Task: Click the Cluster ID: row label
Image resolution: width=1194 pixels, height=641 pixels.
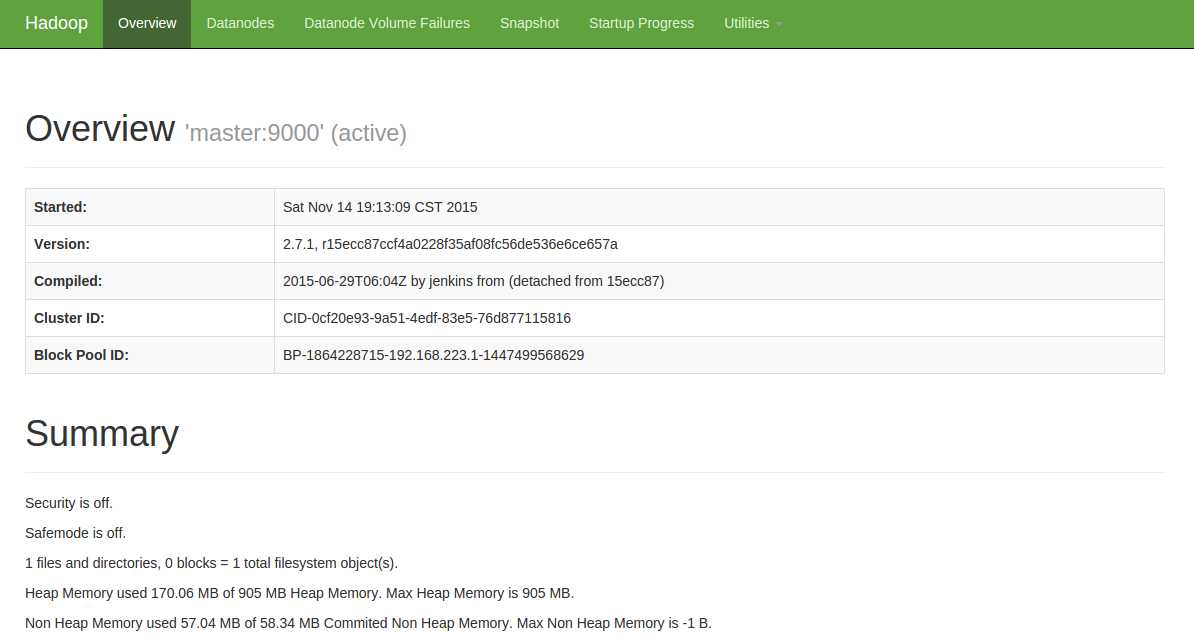Action: 69,318
